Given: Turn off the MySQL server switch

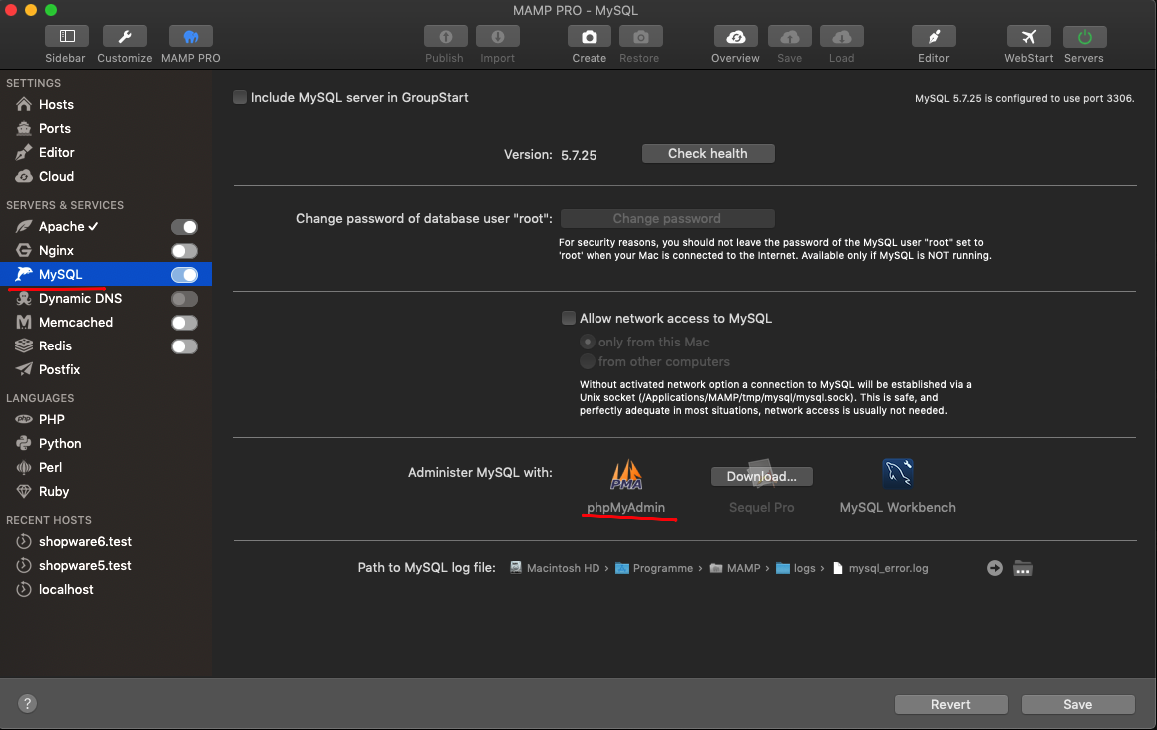Looking at the screenshot, I should [x=184, y=275].
